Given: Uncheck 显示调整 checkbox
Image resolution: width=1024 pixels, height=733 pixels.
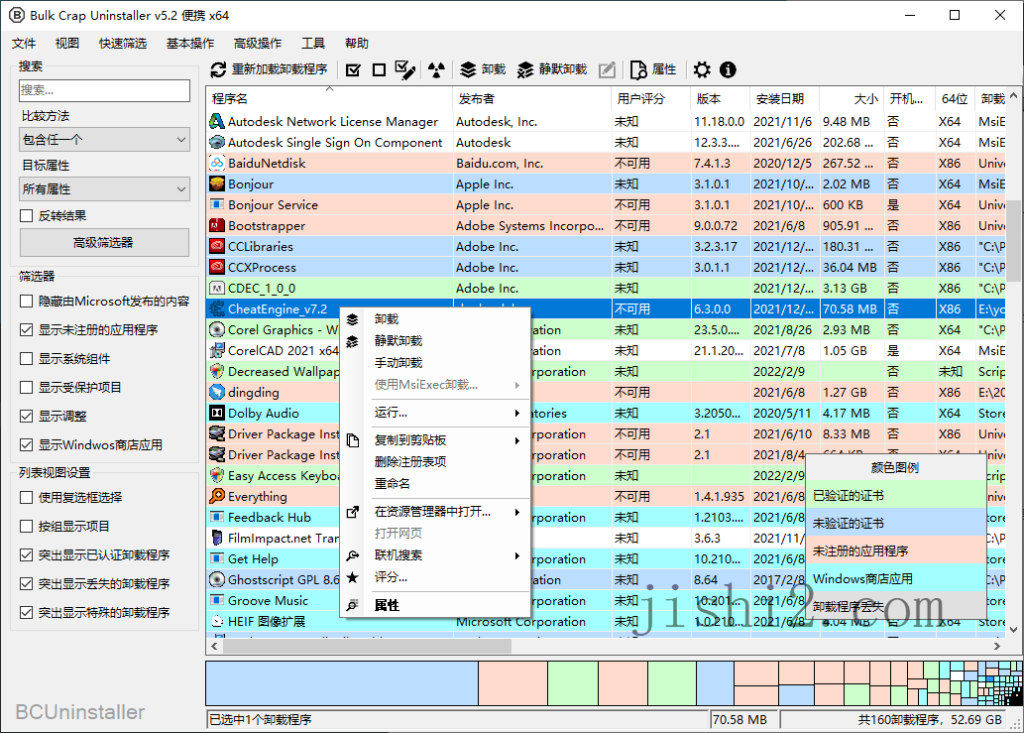Looking at the screenshot, I should [x=27, y=416].
